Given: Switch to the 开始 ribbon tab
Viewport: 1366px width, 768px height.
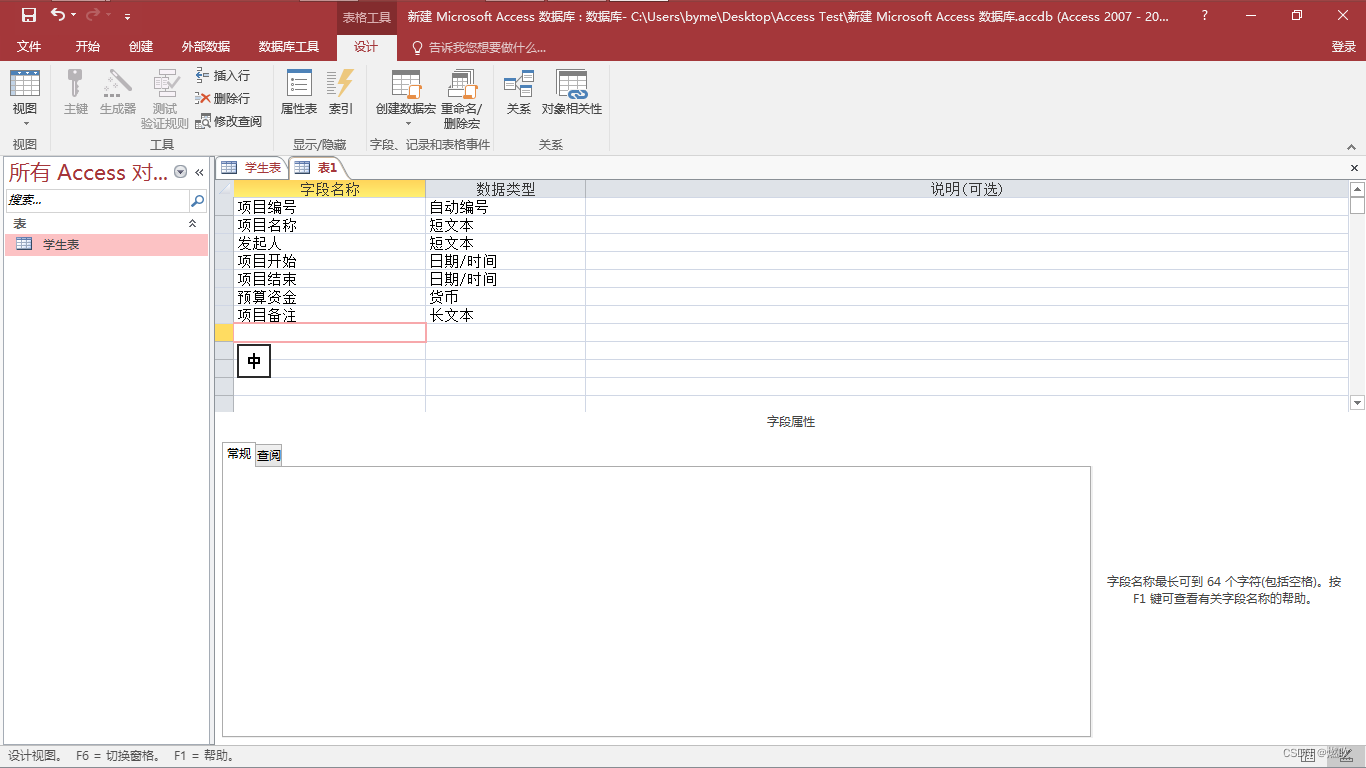Looking at the screenshot, I should (x=88, y=47).
